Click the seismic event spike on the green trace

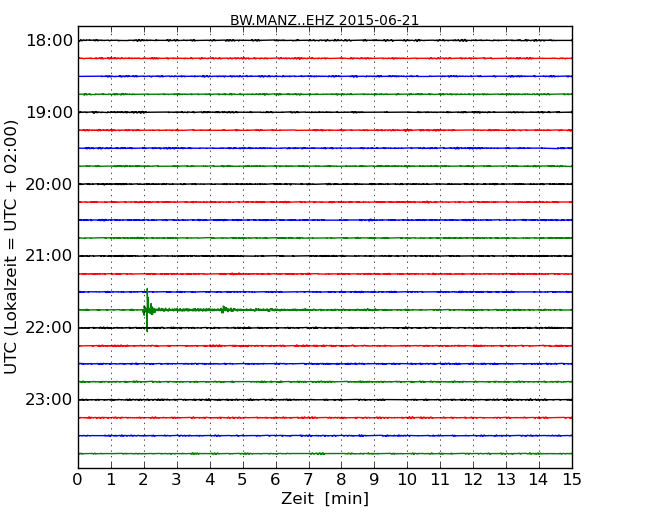(147, 310)
